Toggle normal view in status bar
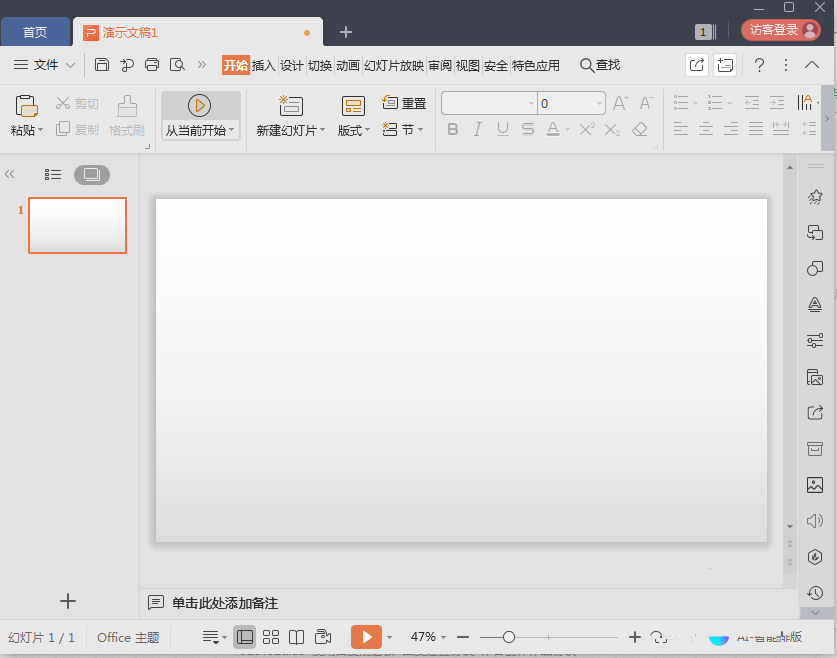 click(245, 637)
